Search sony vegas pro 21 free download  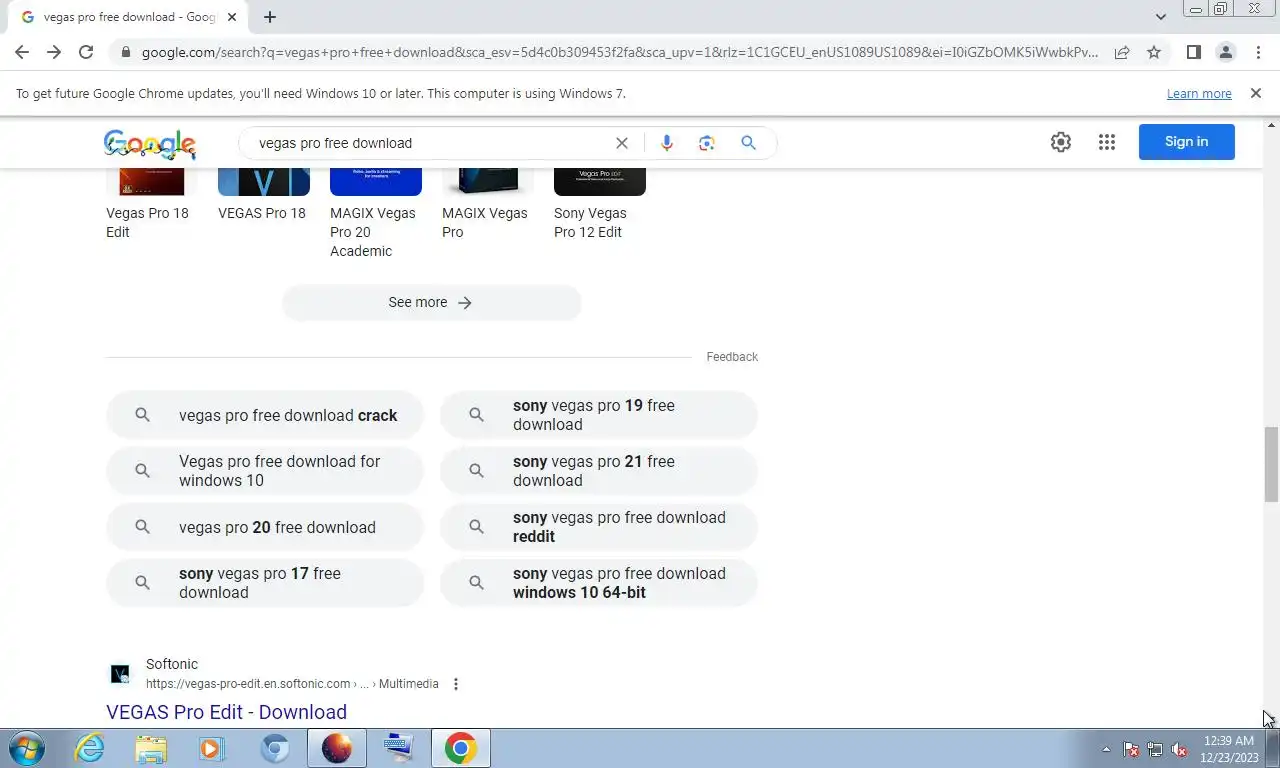tap(599, 471)
